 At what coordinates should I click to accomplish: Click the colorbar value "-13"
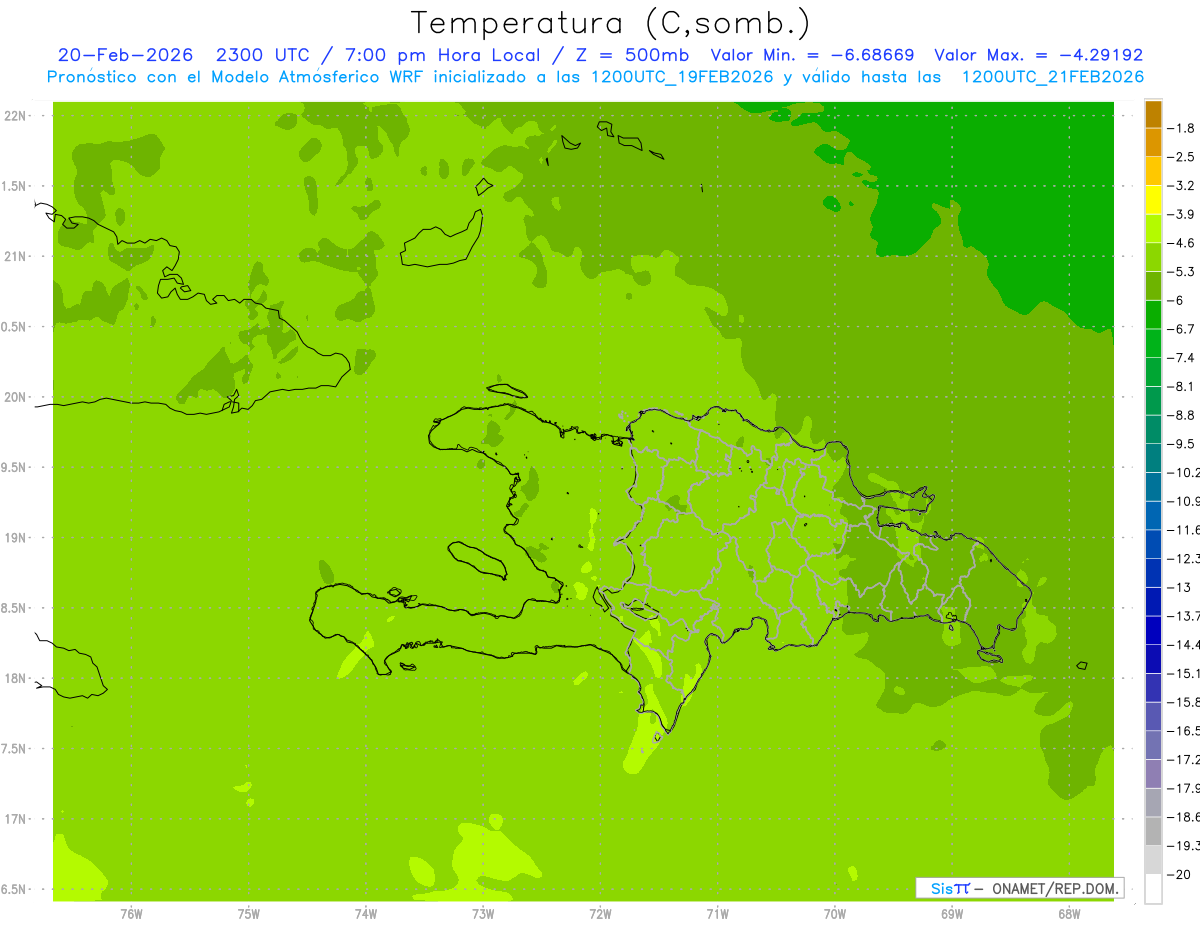coord(1180,587)
